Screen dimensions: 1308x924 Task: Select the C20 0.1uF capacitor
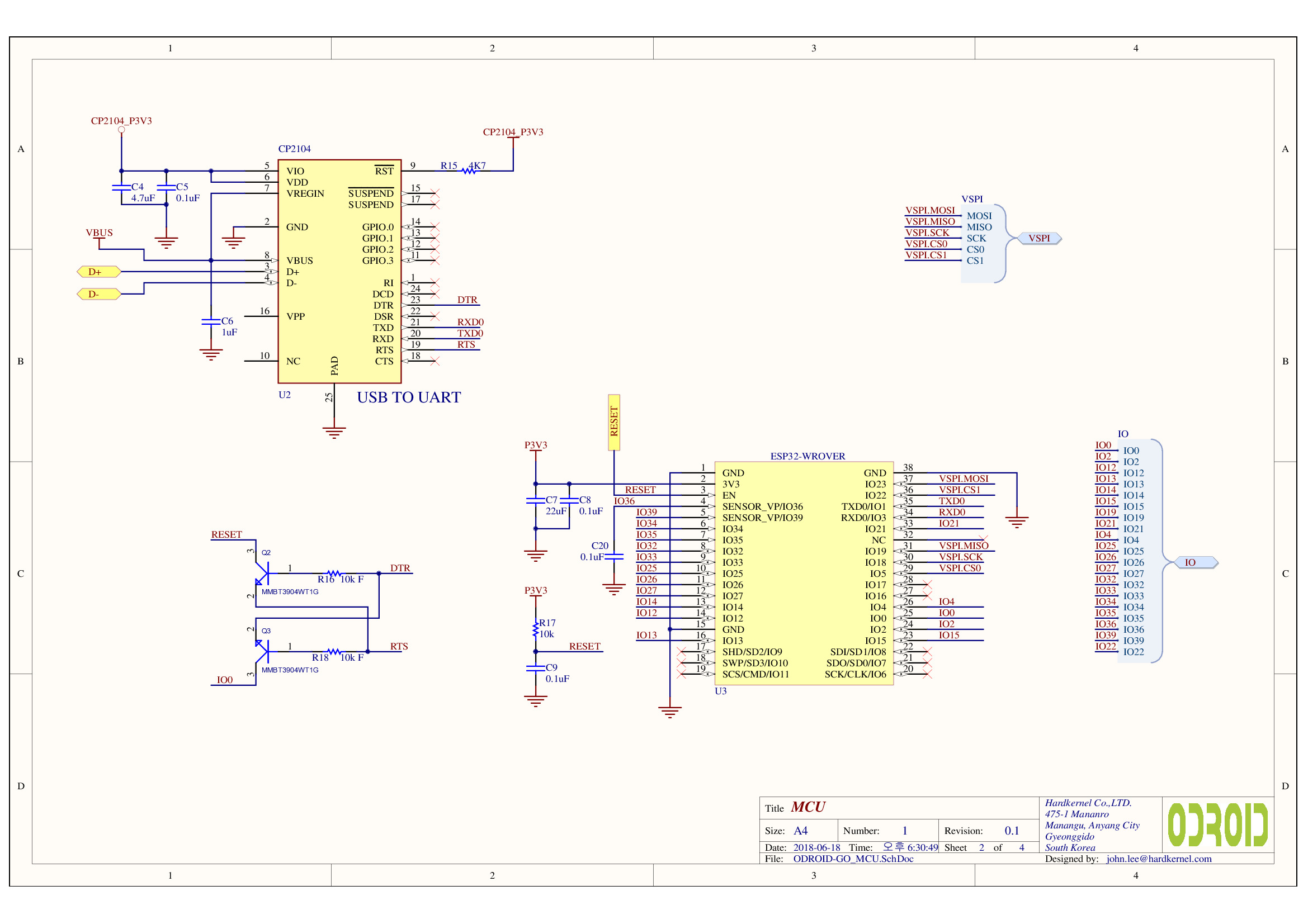coord(613,556)
